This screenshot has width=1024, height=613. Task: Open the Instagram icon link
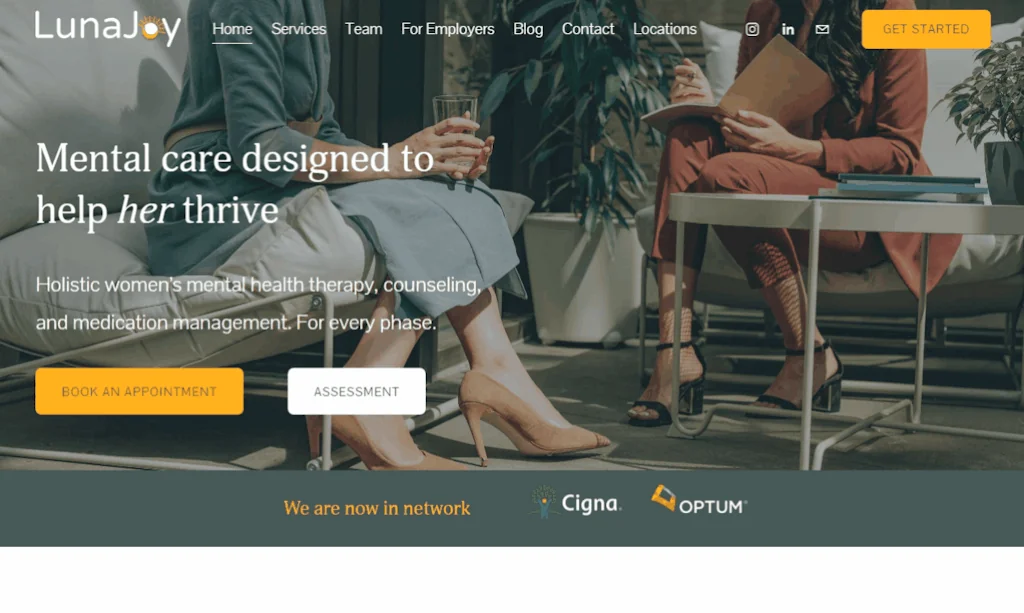click(x=752, y=29)
